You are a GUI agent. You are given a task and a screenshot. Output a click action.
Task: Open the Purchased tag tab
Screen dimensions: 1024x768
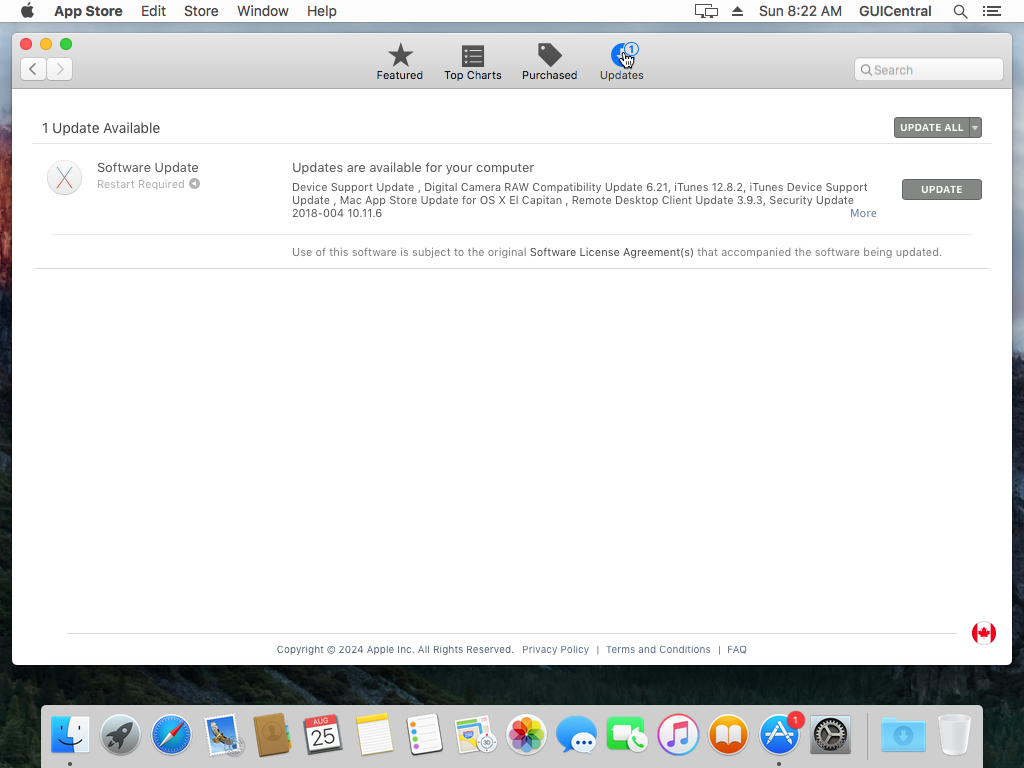[549, 62]
